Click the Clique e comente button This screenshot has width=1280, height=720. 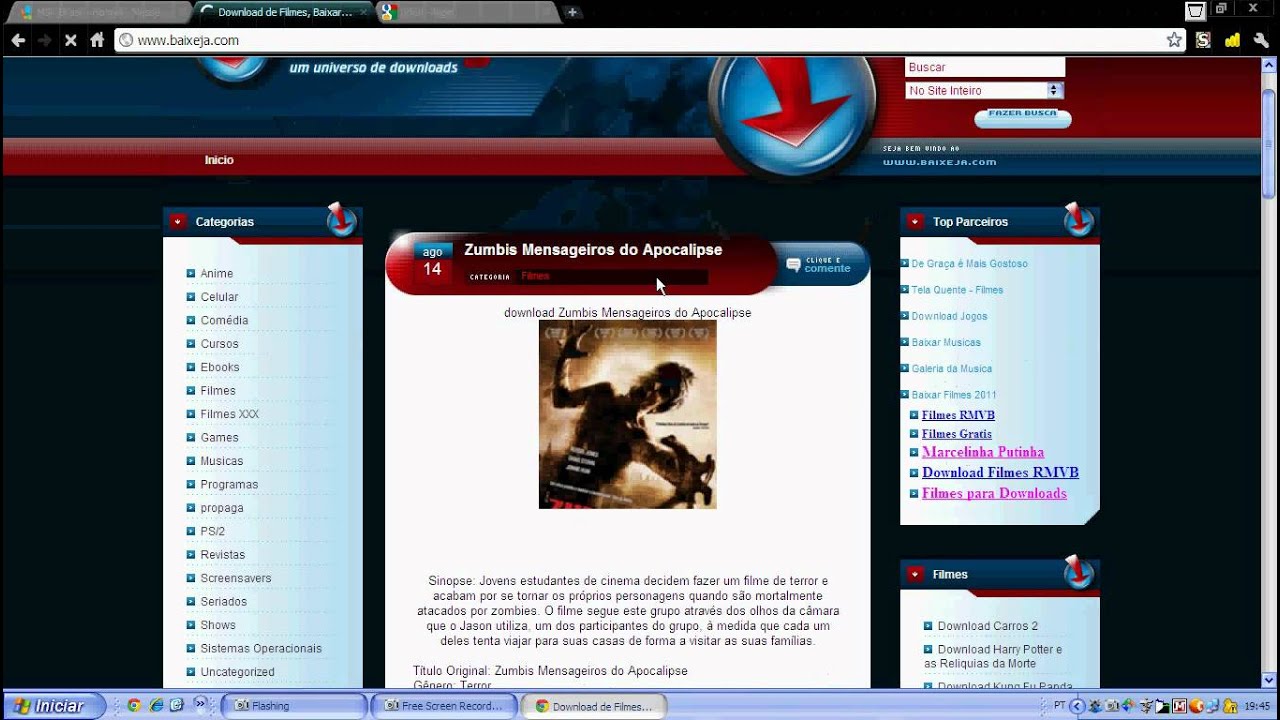[819, 264]
